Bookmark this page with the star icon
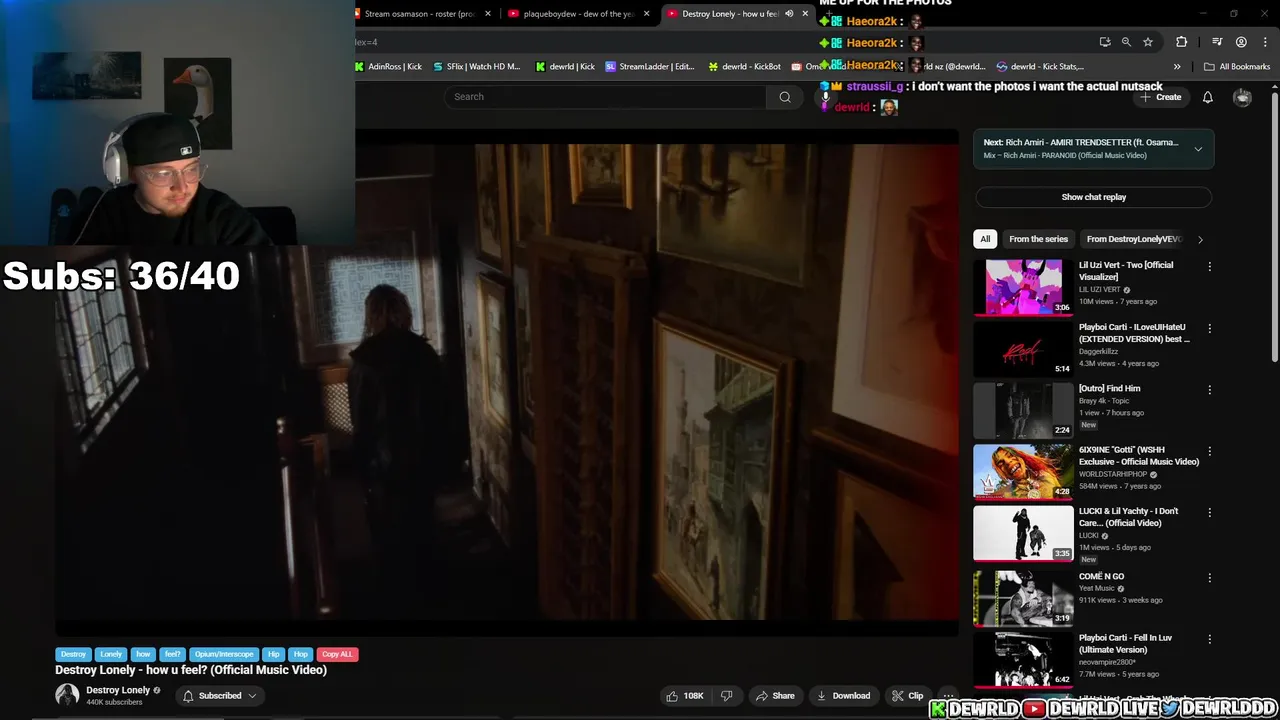 click(1148, 42)
